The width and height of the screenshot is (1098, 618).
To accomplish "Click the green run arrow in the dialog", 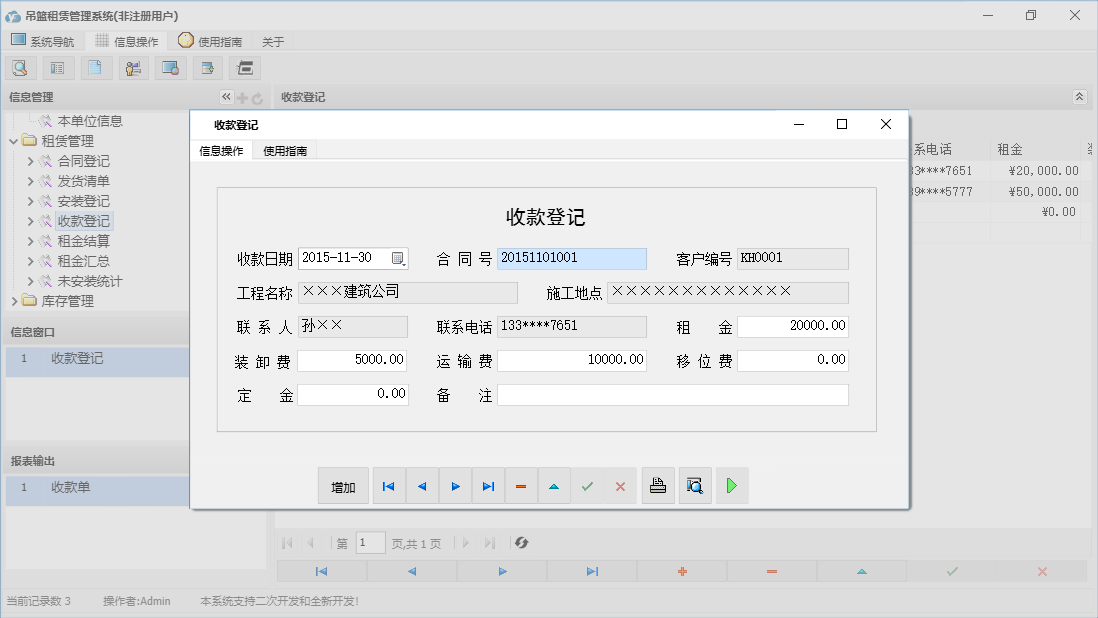I will click(x=731, y=485).
